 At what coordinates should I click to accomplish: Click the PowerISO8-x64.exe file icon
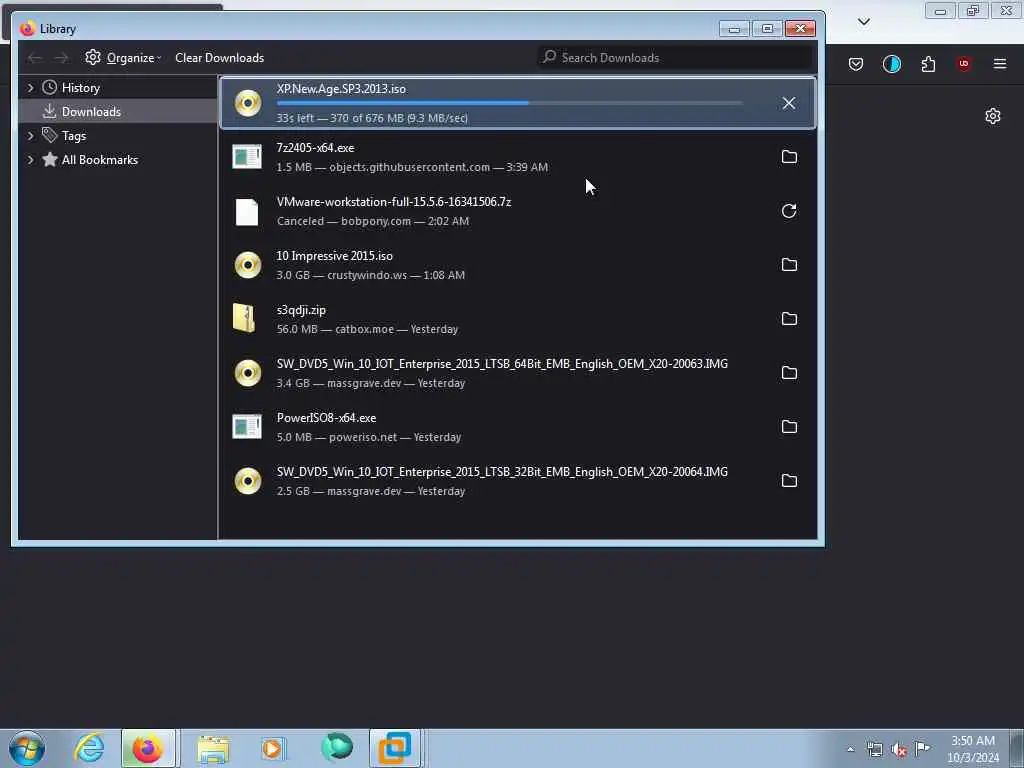pos(247,426)
